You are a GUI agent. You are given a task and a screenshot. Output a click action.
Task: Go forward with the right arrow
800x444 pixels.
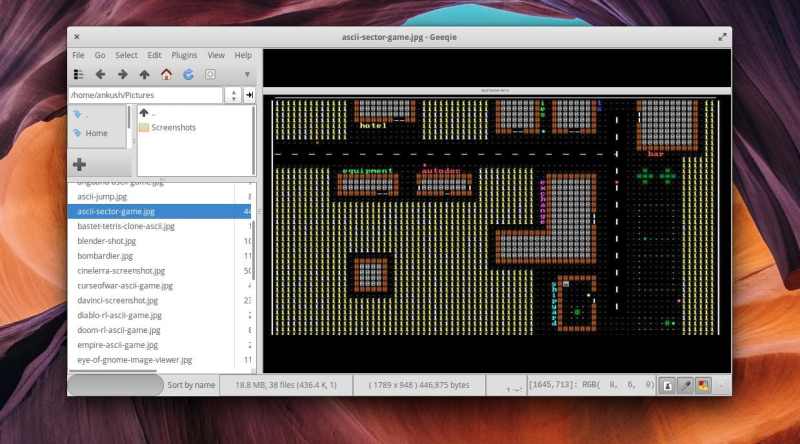(122, 74)
